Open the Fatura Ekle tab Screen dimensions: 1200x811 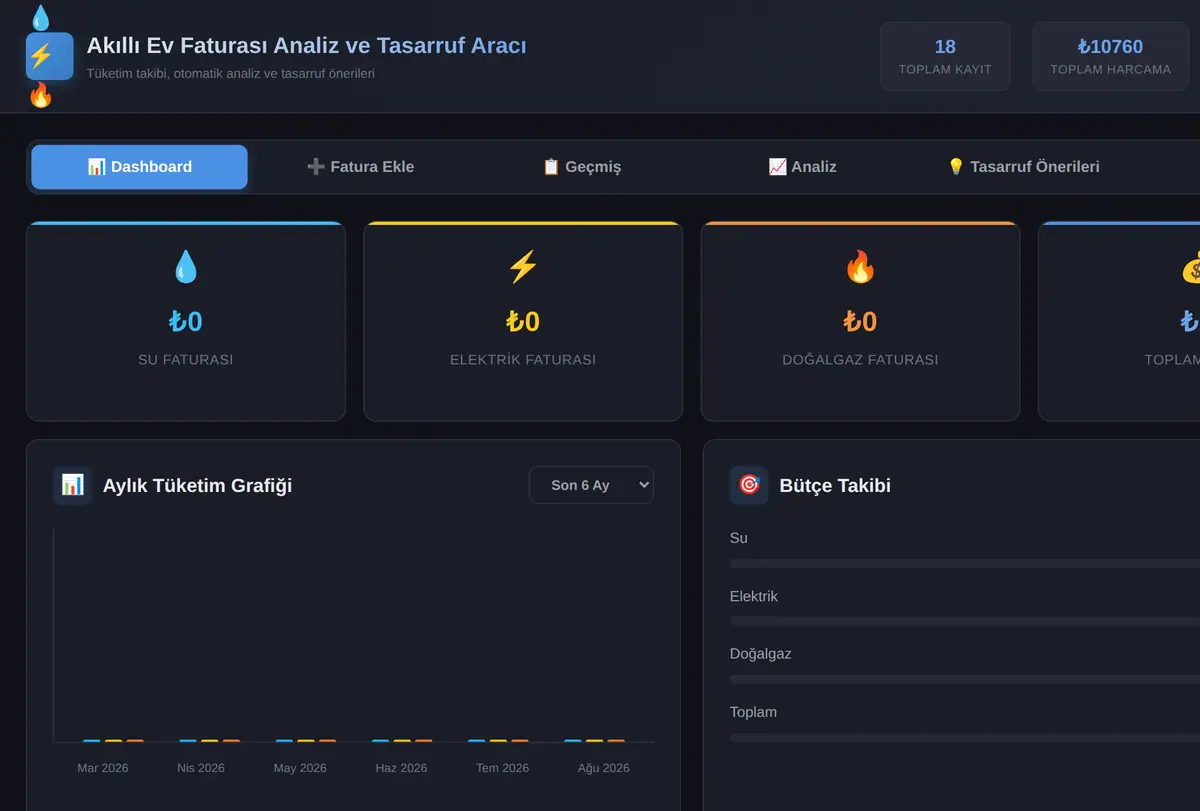tap(360, 167)
